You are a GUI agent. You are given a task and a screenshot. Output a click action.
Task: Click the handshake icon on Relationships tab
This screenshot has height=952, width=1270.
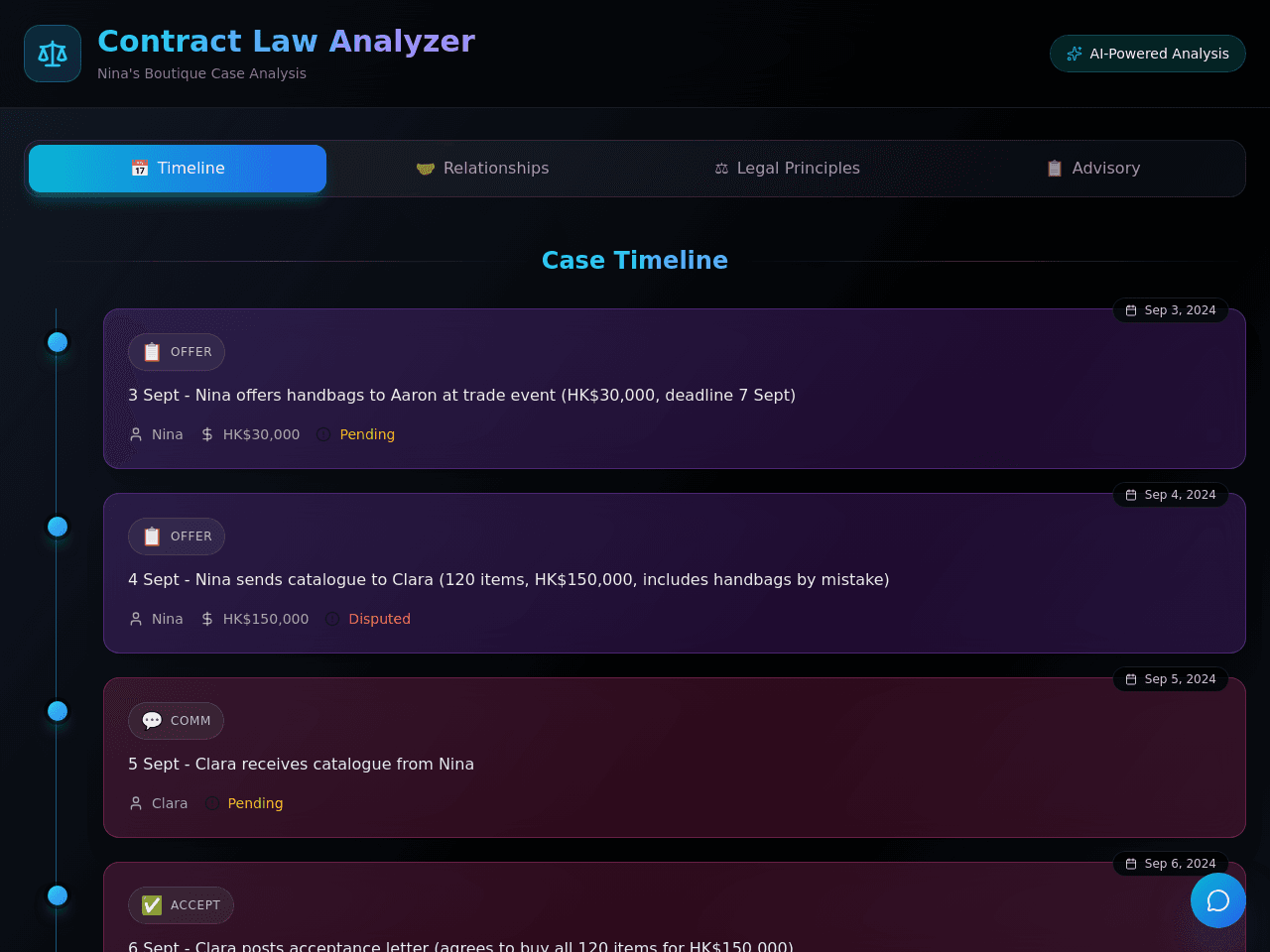426,169
